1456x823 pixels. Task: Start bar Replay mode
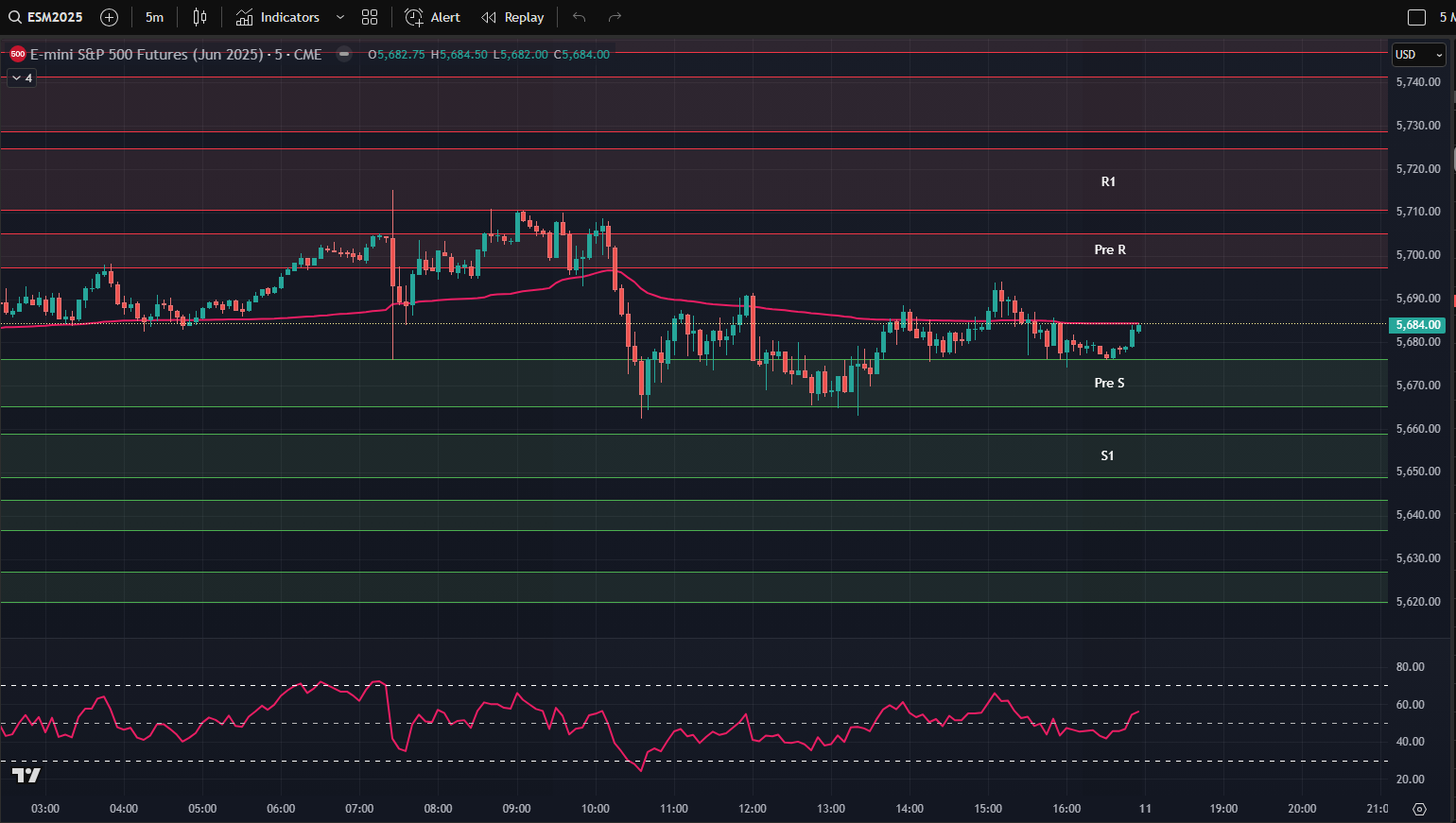point(512,17)
